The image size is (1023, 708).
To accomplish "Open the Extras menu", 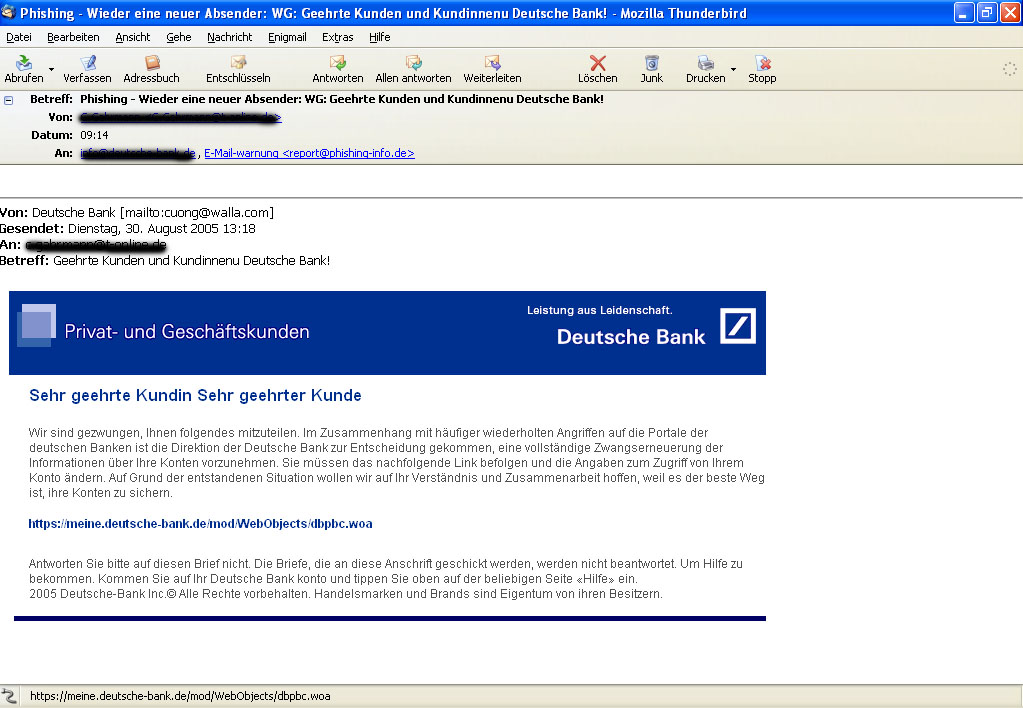I will pos(337,37).
